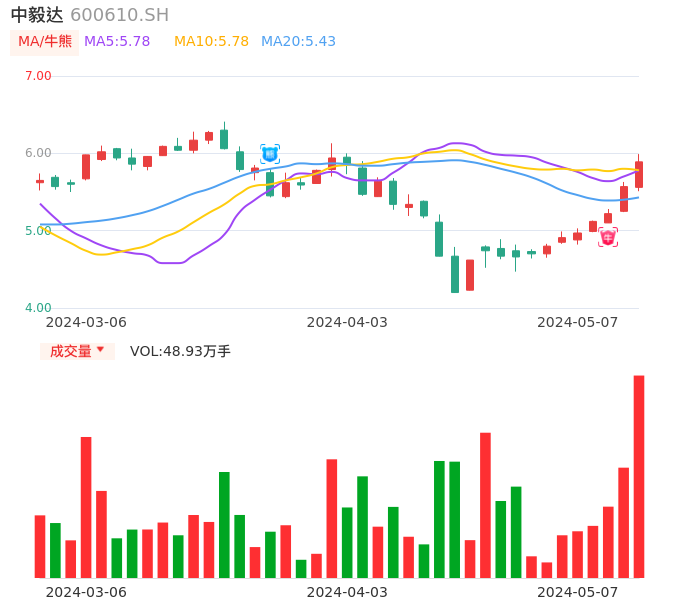Click the 4.00 price axis label
Screen dimensions: 686x606
(x=38, y=308)
